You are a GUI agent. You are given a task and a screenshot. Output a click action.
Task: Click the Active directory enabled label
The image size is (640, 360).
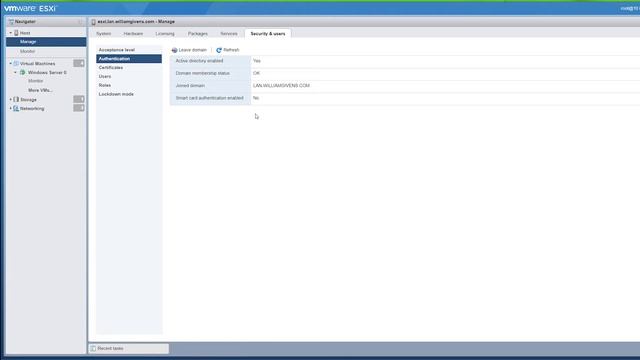tap(199, 61)
